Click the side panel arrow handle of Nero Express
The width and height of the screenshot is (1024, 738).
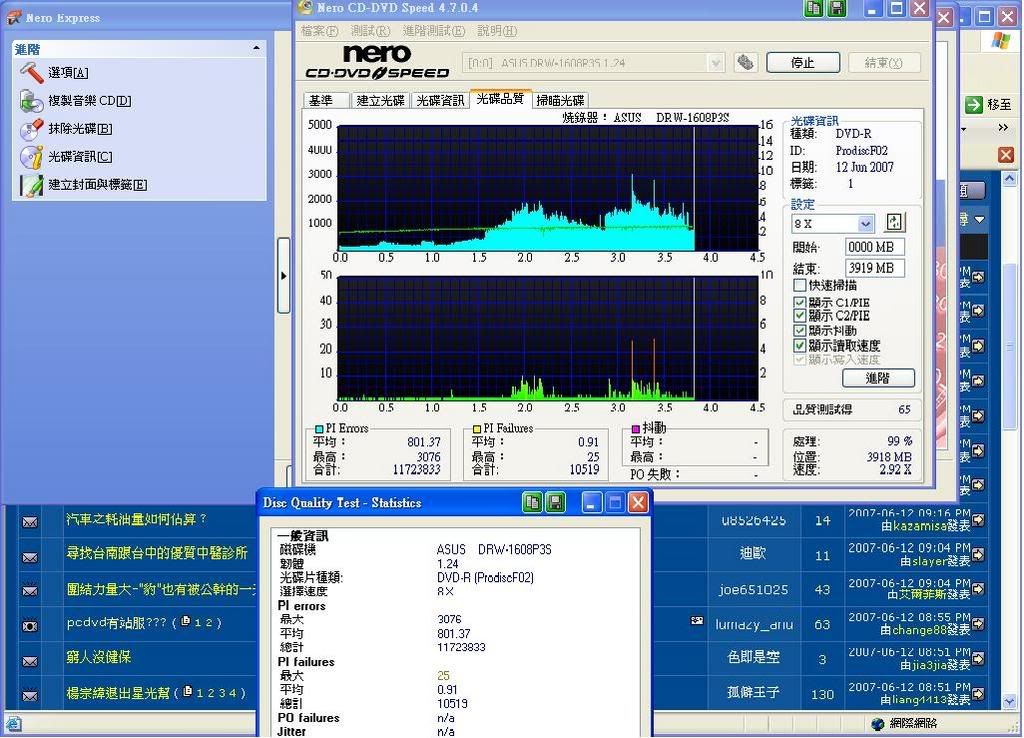(x=283, y=276)
